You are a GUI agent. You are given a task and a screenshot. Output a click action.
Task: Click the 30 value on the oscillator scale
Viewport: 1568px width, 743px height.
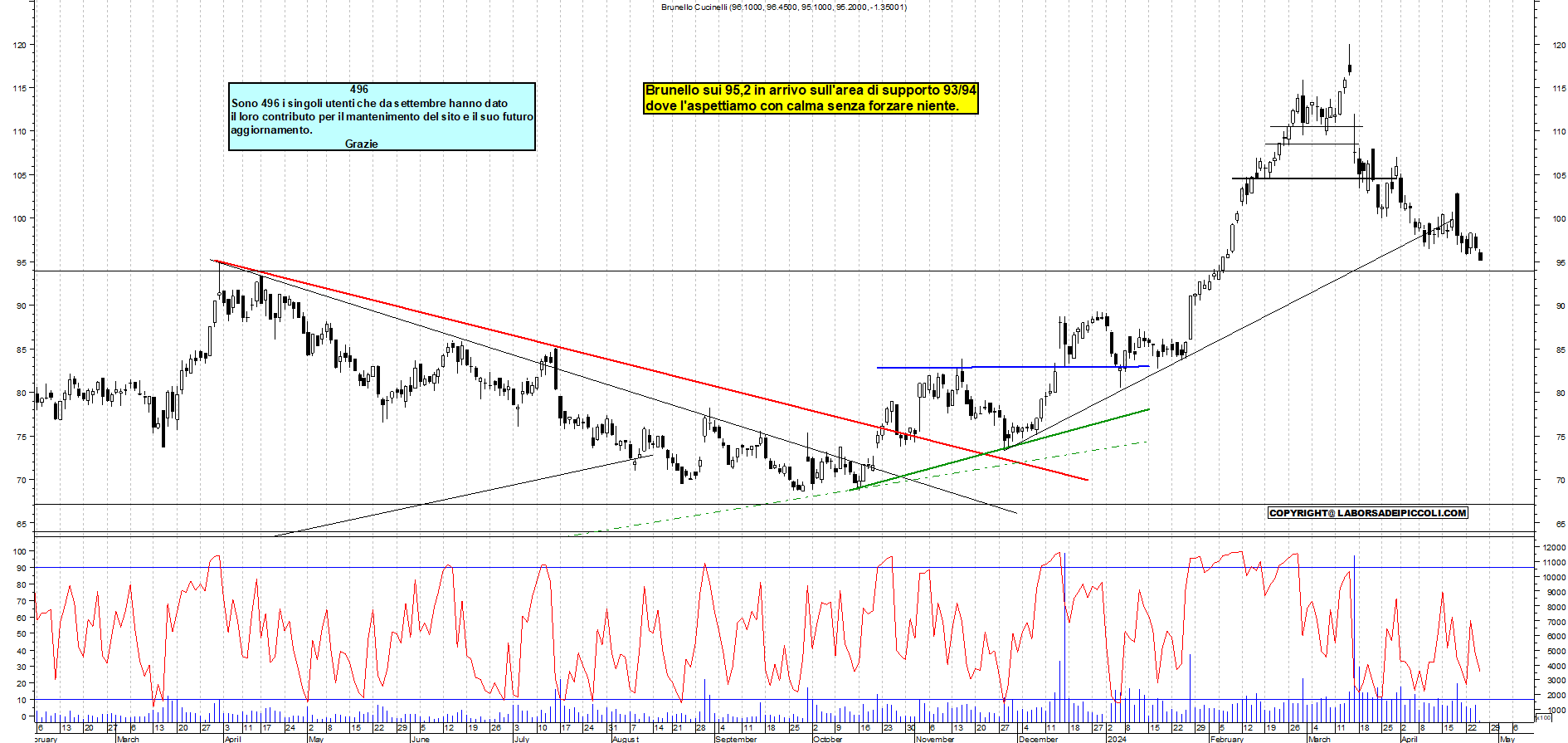[x=22, y=667]
